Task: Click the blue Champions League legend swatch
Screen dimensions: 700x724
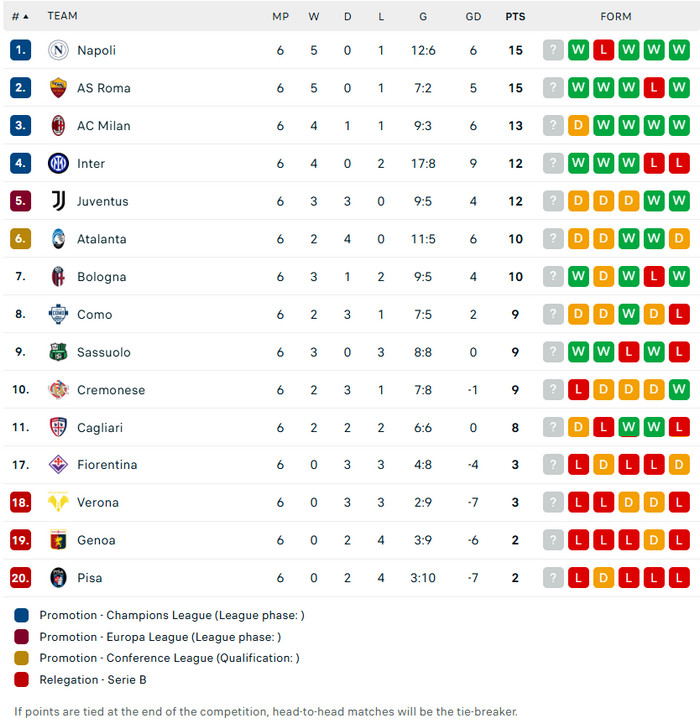Action: click(x=22, y=616)
